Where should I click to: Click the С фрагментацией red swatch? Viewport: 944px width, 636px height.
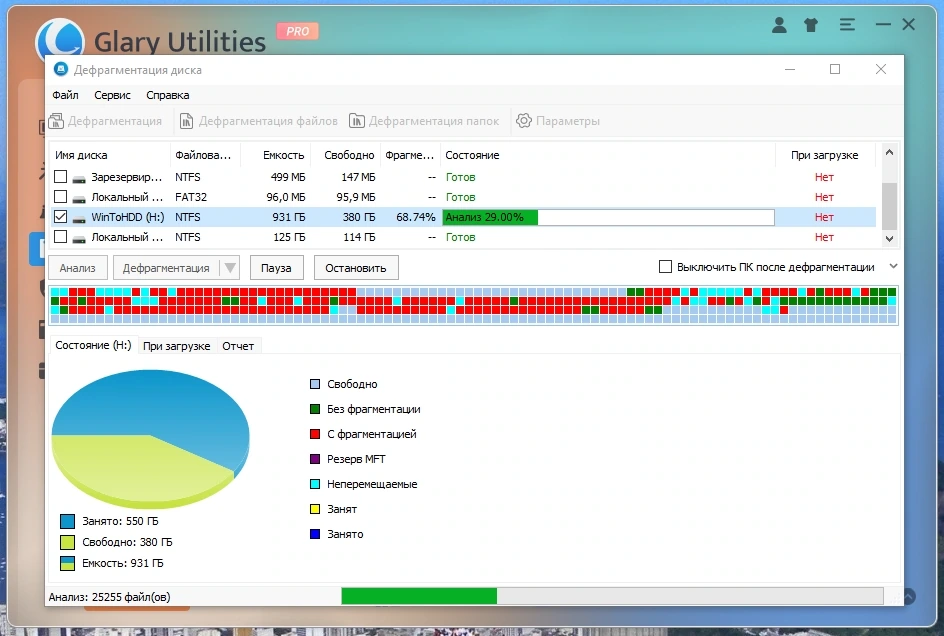pyautogui.click(x=314, y=434)
